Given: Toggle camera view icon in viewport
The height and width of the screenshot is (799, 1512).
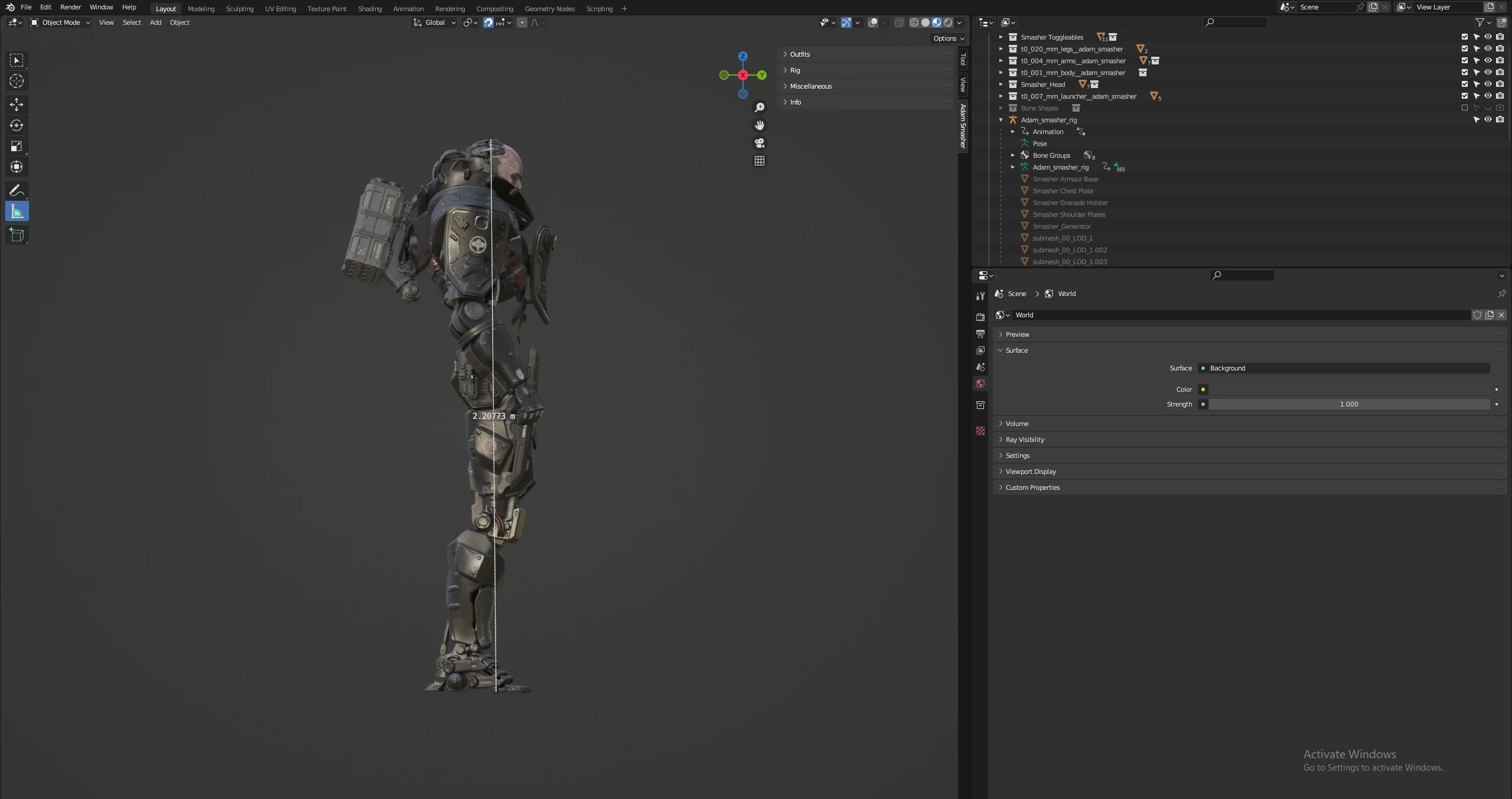Looking at the screenshot, I should 760,143.
